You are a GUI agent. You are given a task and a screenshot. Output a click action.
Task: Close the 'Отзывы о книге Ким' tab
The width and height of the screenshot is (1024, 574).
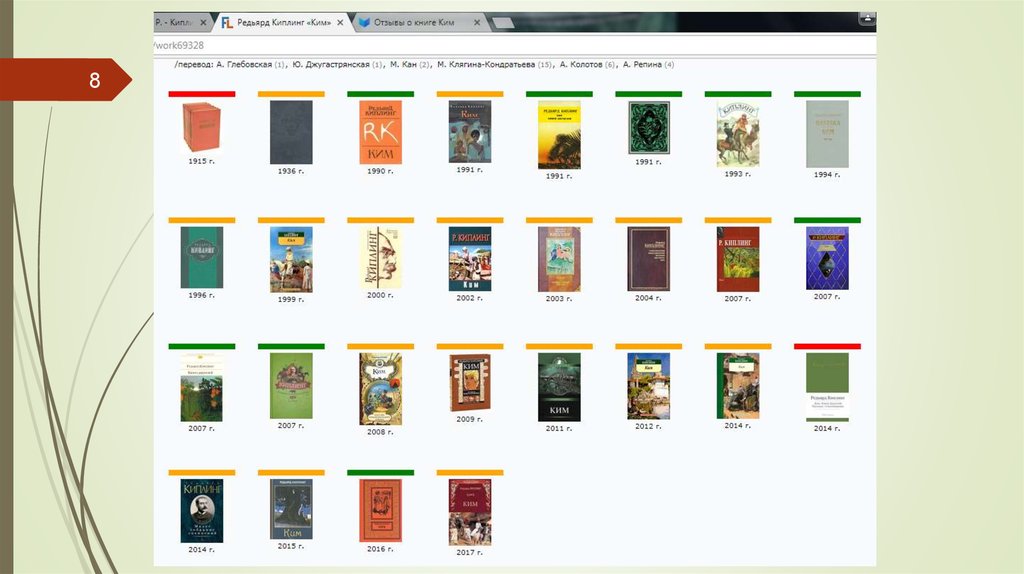pos(477,22)
